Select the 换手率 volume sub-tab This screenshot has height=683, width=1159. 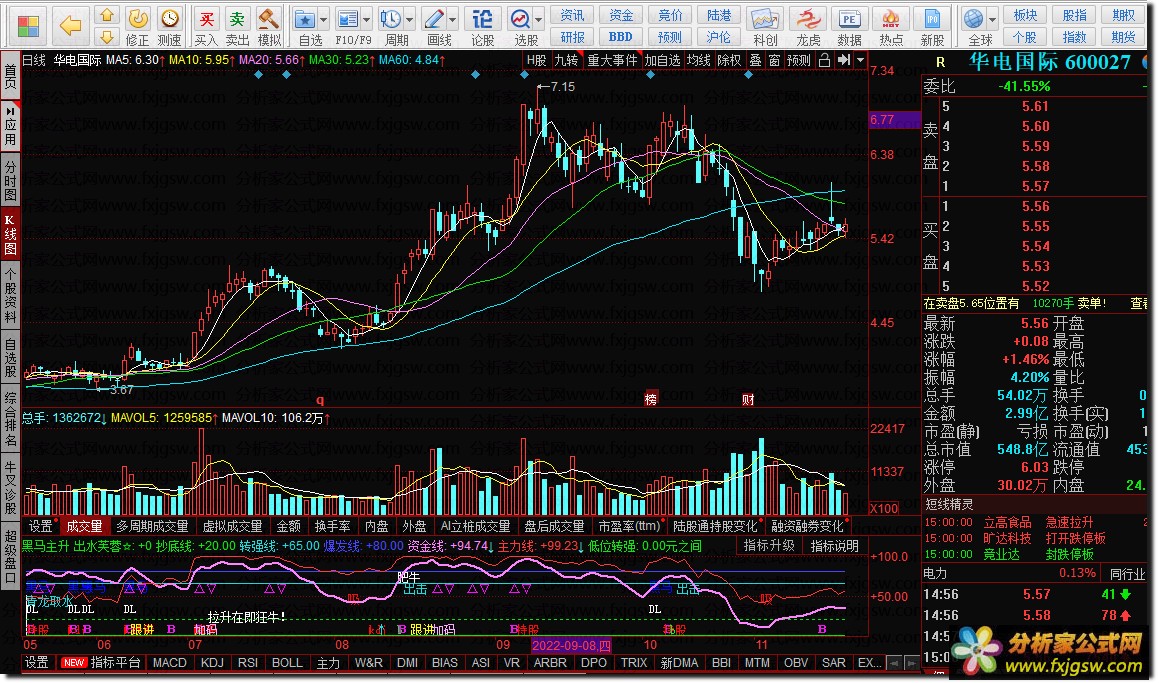coord(333,526)
